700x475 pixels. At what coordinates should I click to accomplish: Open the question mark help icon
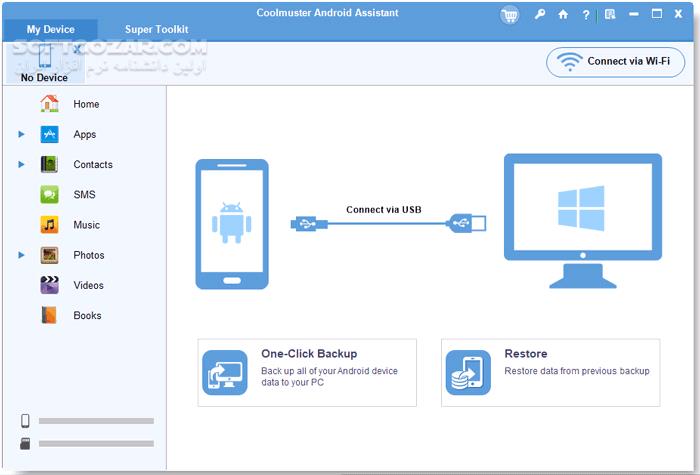[586, 15]
